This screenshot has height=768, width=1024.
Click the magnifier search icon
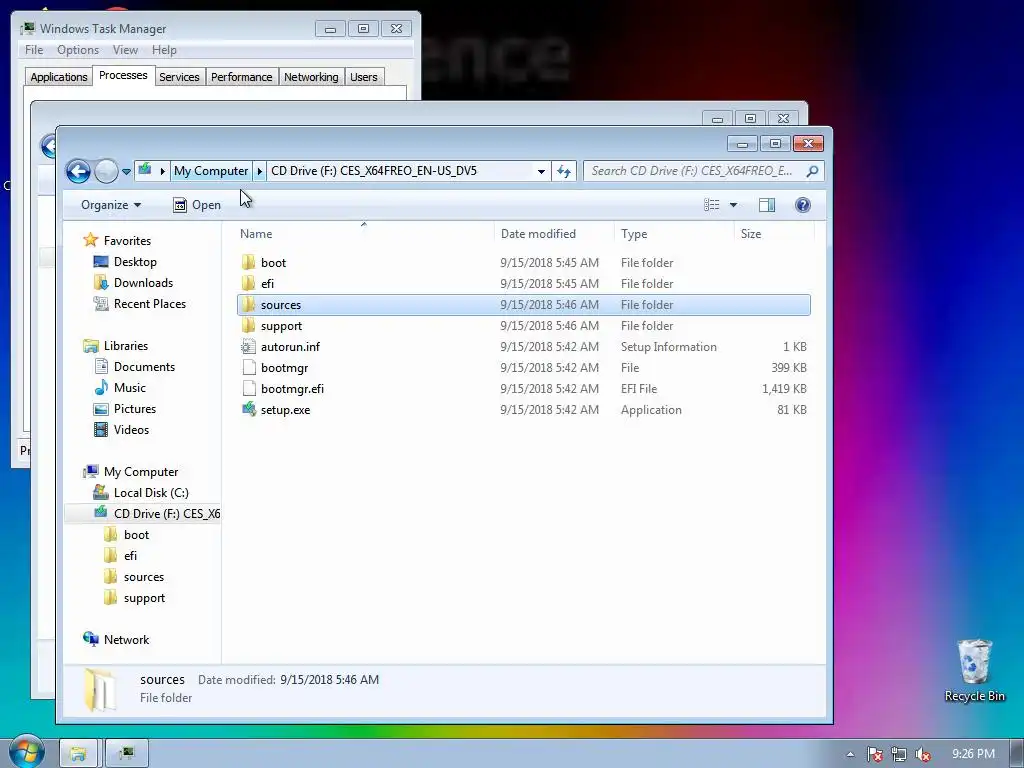coord(812,171)
